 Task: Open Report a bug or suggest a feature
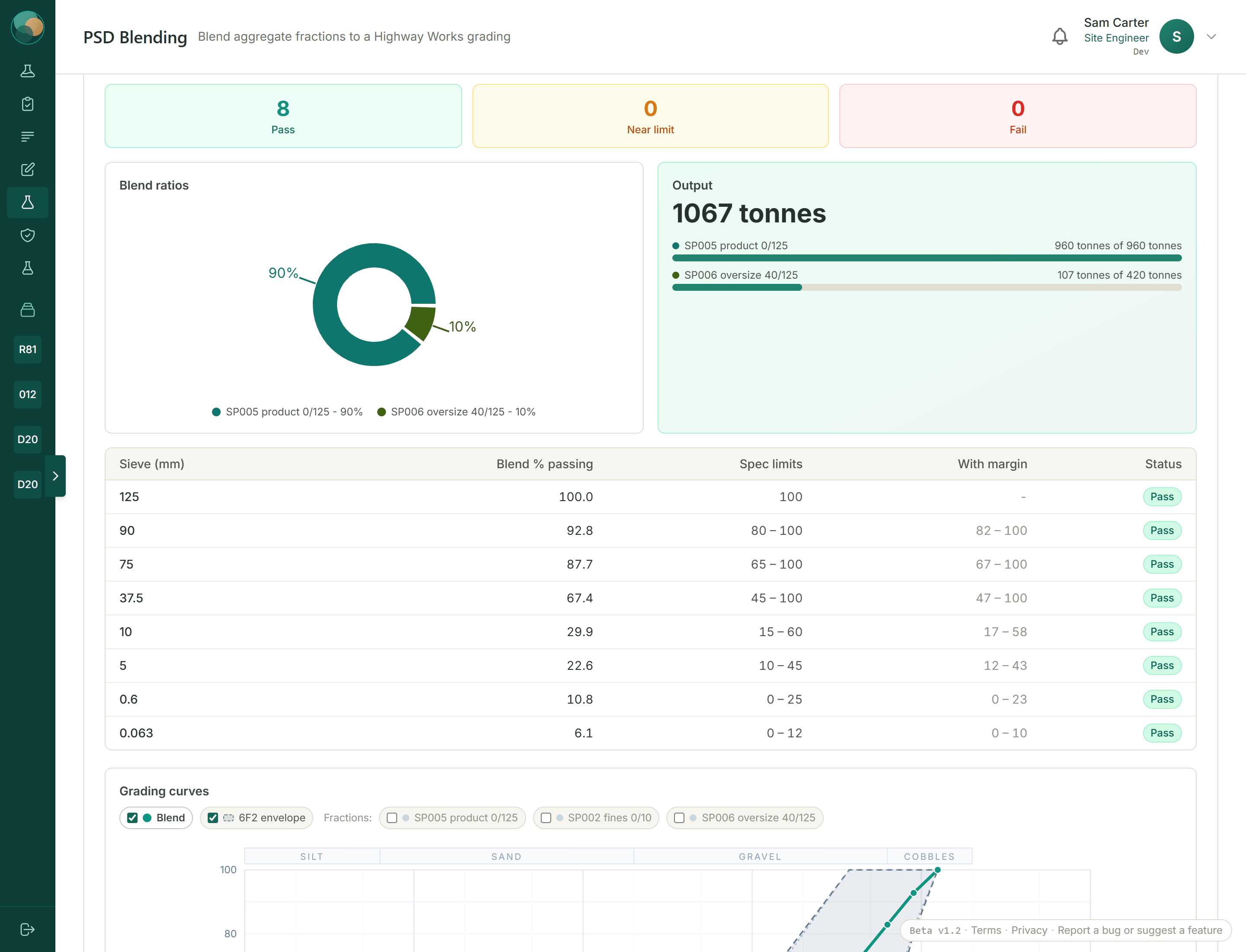1140,930
